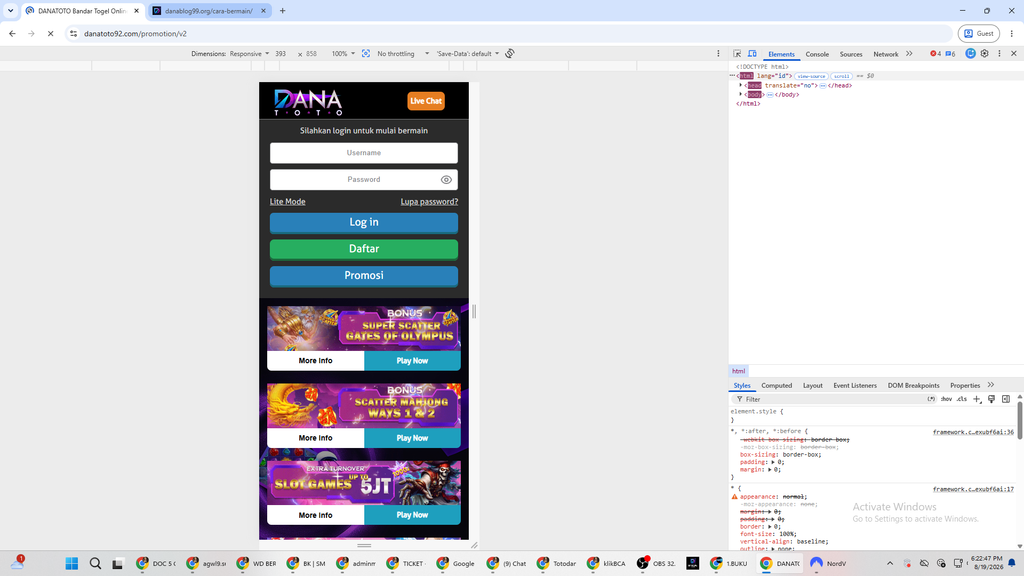Toggle computed styles sidebar icon
1024x576 pixels.
[x=1006, y=399]
